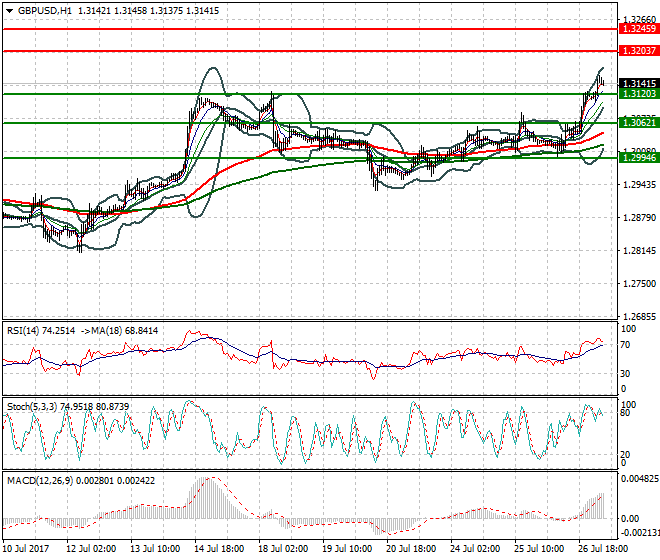Select the 1.26855 price axis value
This screenshot has height=560, width=660.
[639, 317]
